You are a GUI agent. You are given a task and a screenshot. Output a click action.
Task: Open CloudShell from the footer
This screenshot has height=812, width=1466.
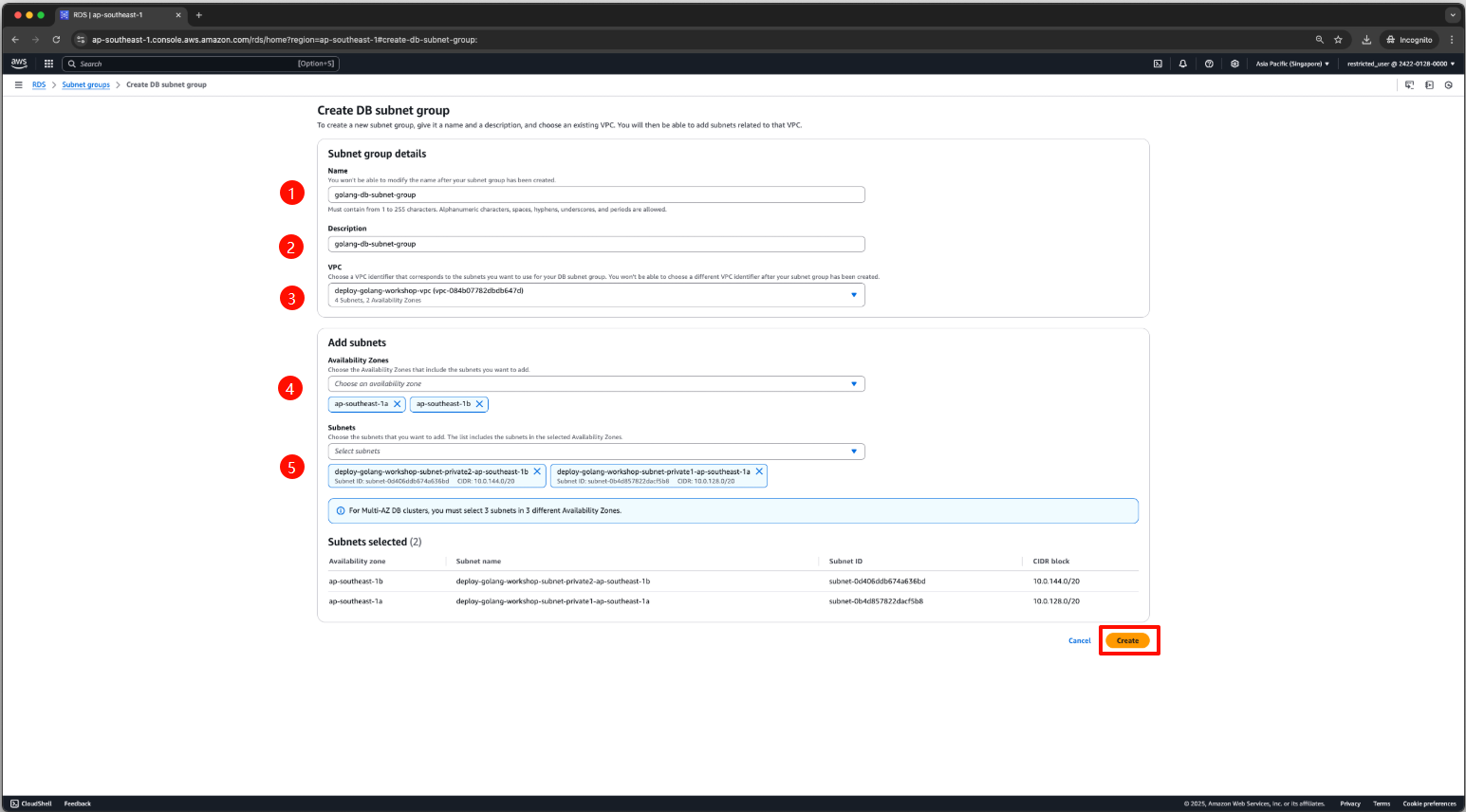click(x=31, y=803)
